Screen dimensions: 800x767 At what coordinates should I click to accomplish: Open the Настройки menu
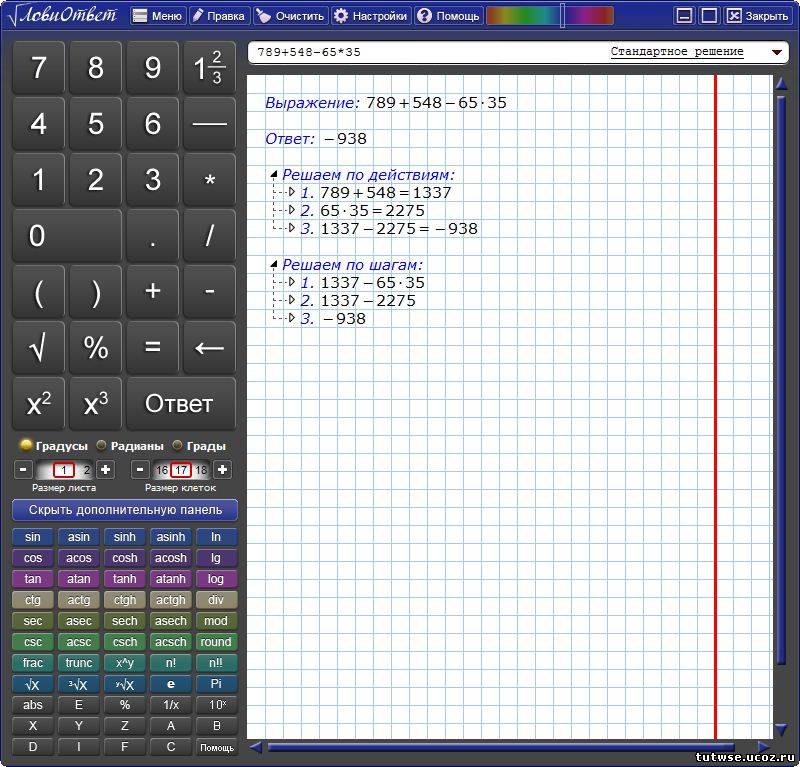[370, 16]
